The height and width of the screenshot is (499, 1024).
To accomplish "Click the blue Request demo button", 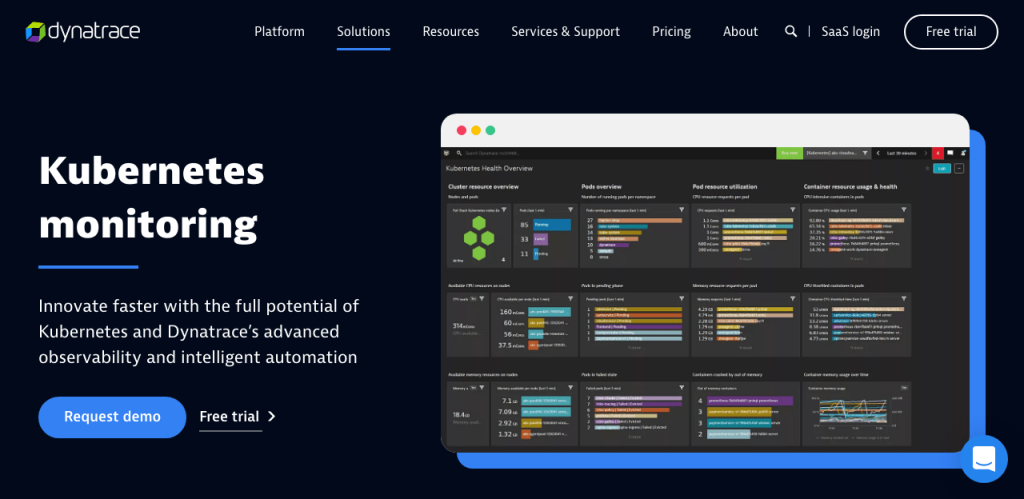I will point(112,417).
